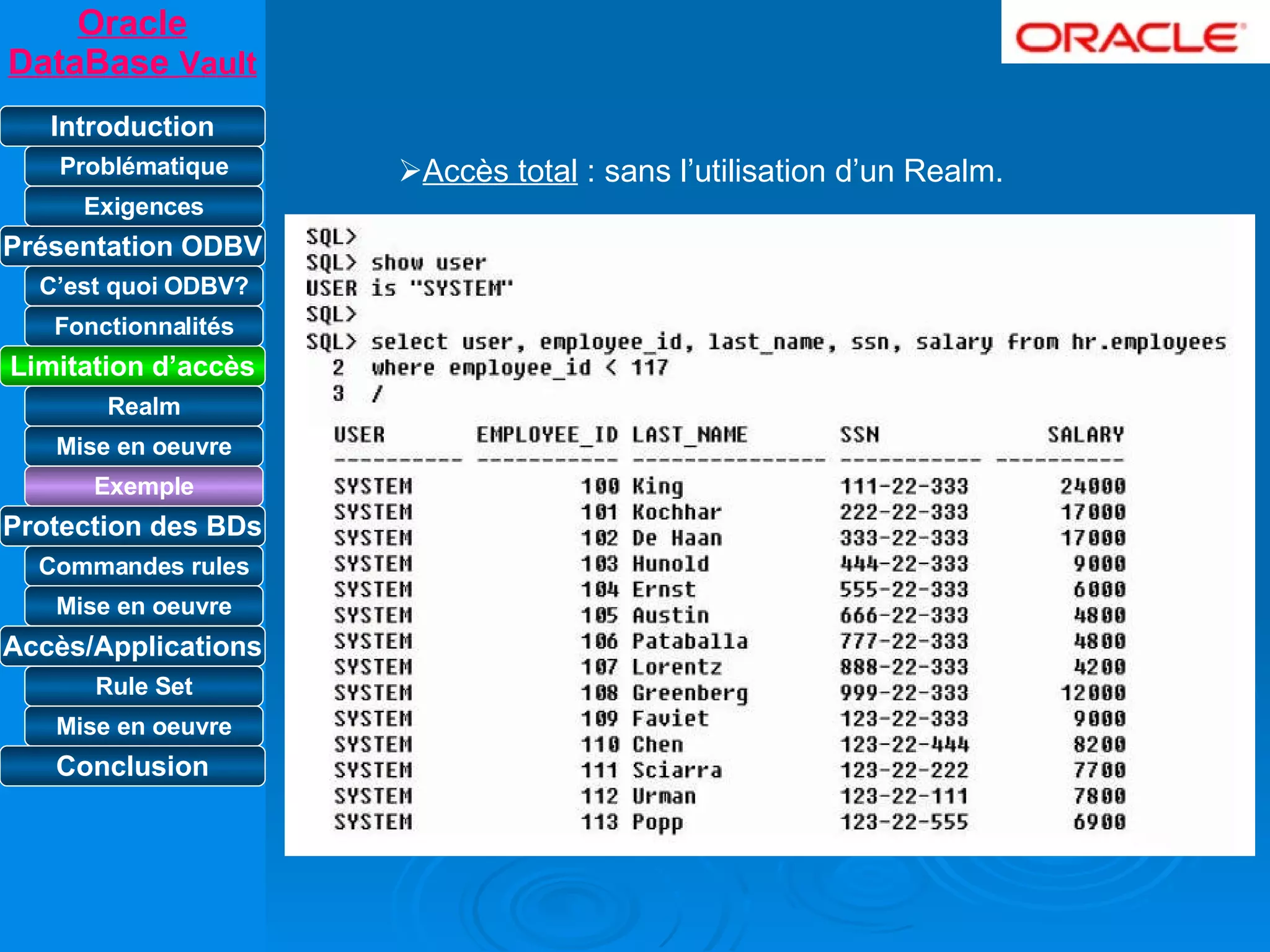Select the Exigences section
Image resolution: width=1270 pixels, height=952 pixels.
pyautogui.click(x=144, y=206)
